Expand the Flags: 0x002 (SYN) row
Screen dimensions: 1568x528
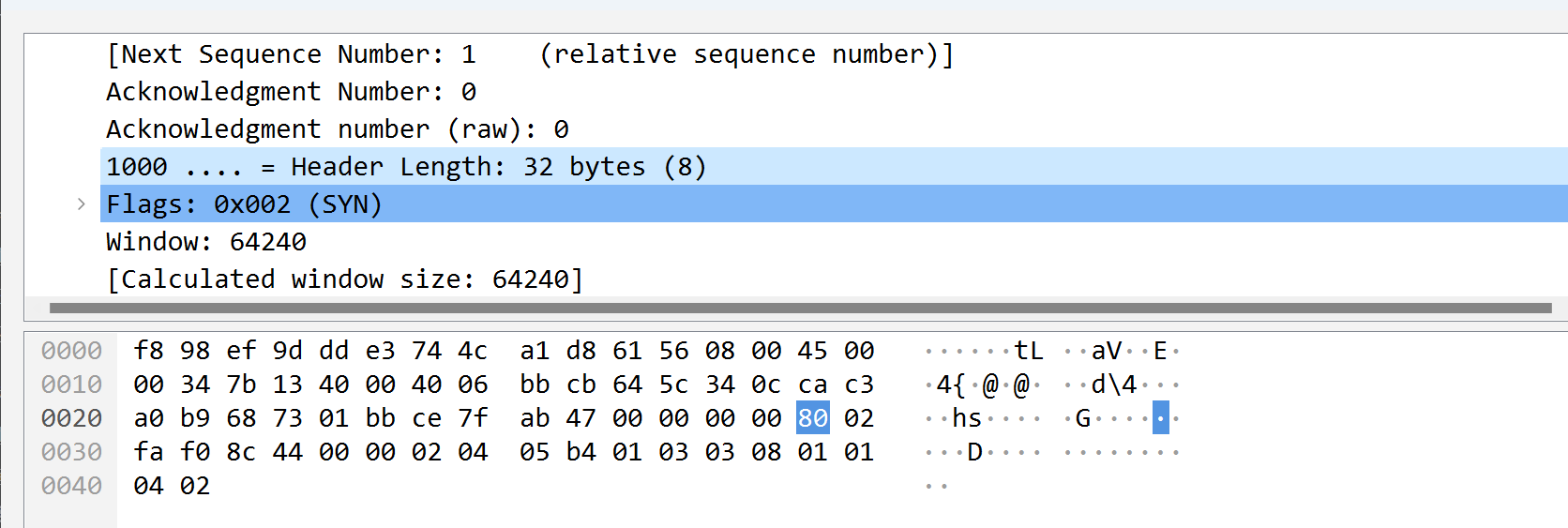pos(82,204)
